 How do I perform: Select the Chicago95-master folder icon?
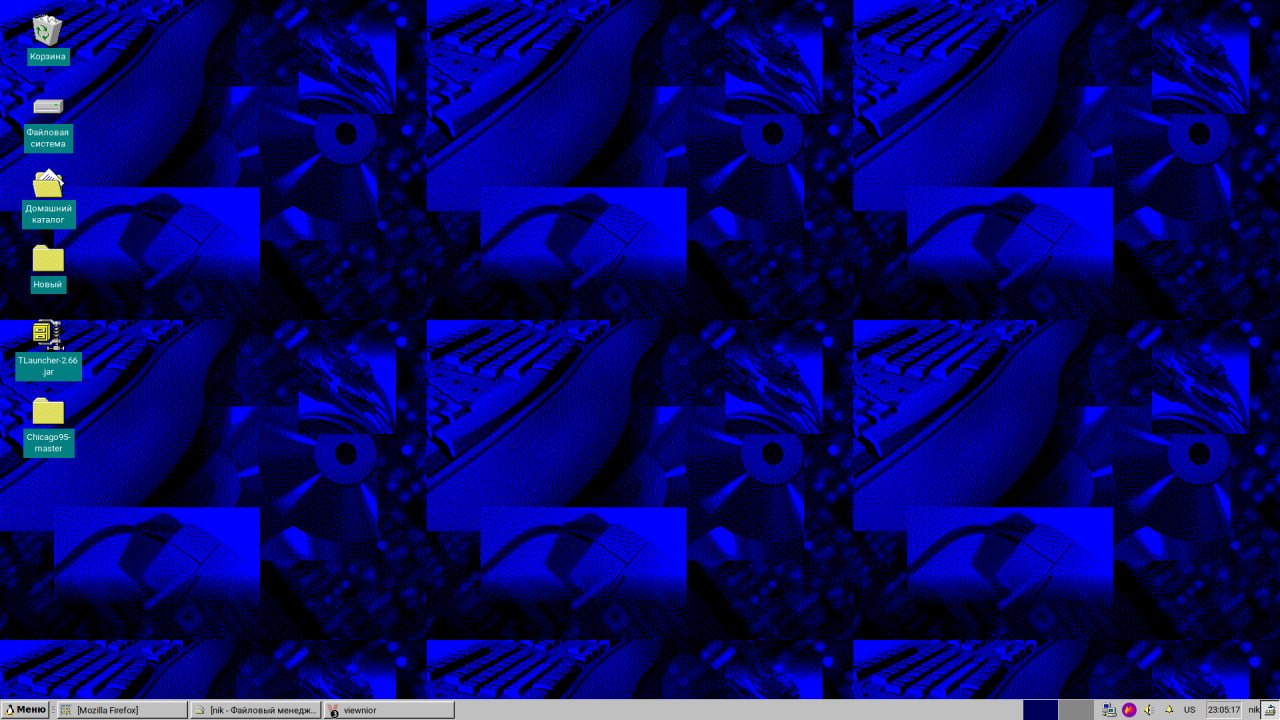pos(48,411)
